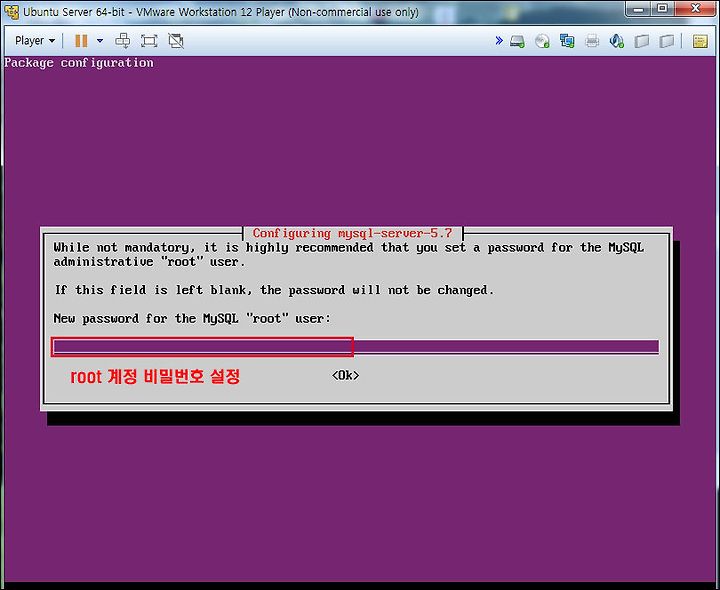Enter full screen mode
720x590 pixels.
(149, 41)
